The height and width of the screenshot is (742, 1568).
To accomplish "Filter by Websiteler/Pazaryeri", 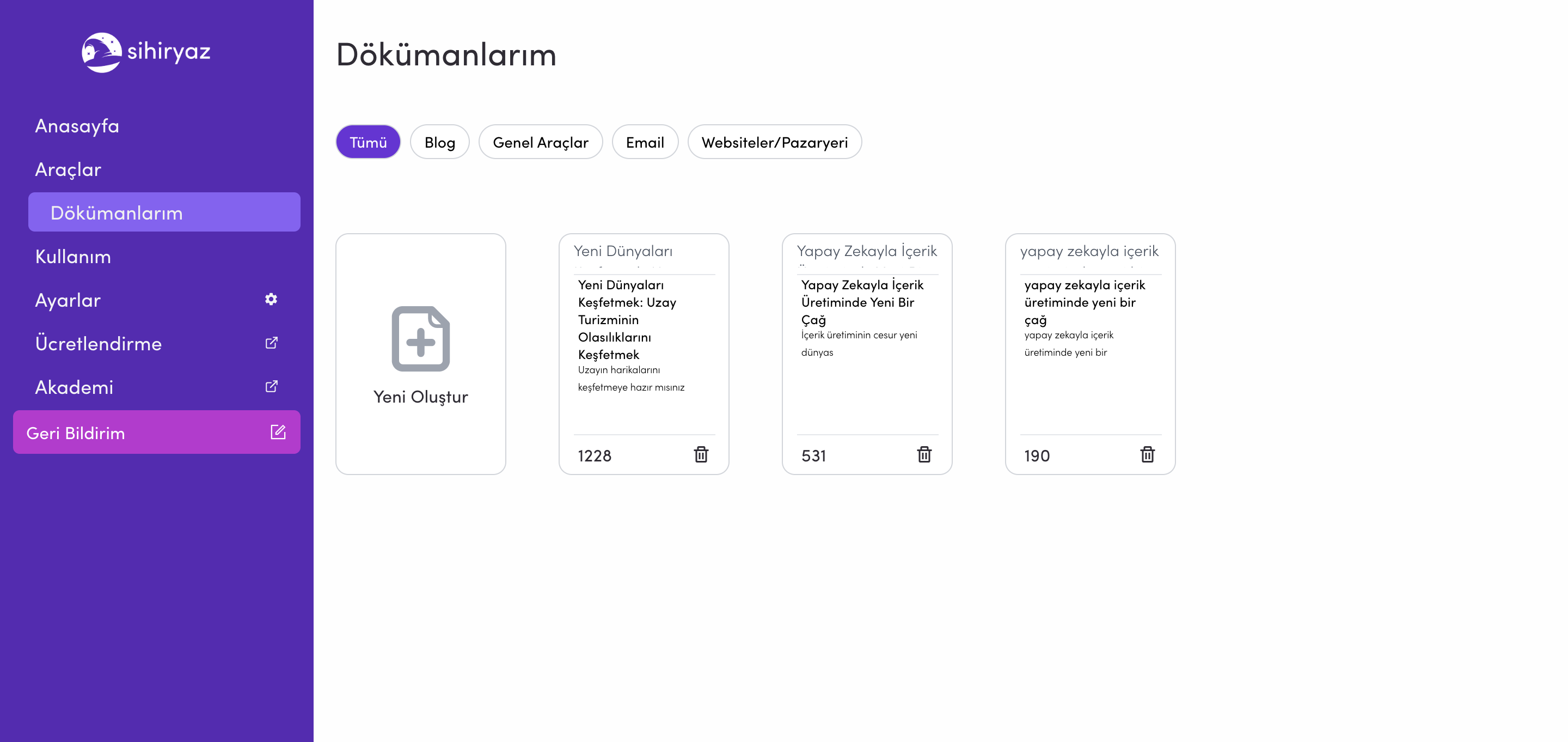I will (774, 142).
